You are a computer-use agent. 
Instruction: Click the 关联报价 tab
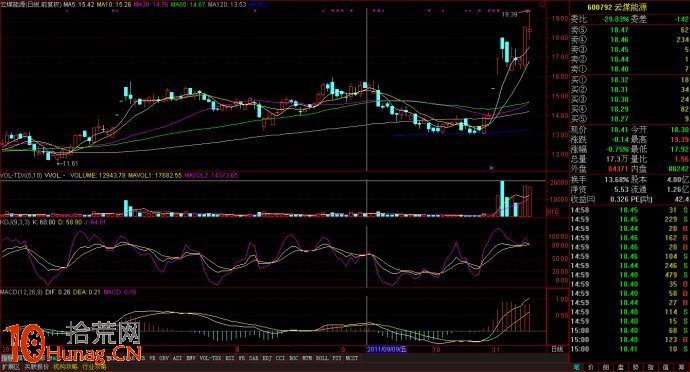pos(37,367)
